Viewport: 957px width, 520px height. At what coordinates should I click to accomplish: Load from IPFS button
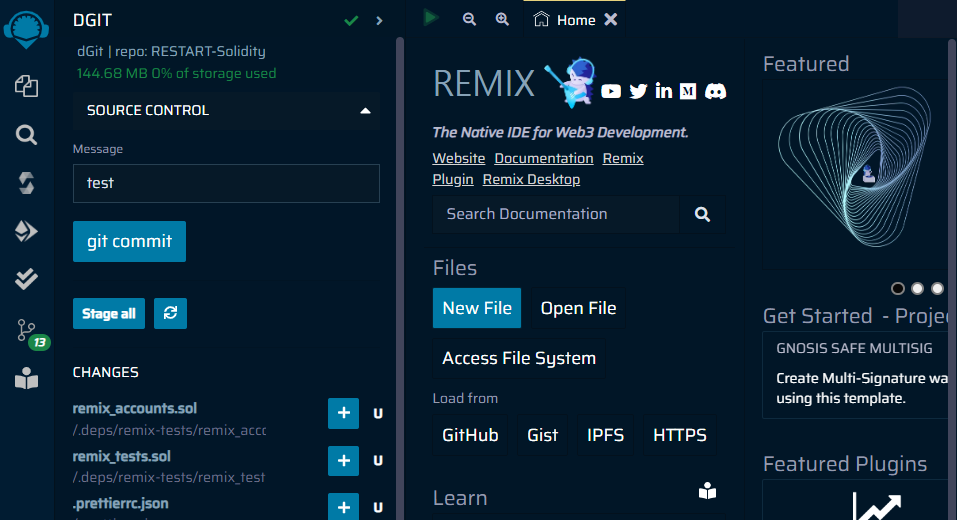click(605, 435)
